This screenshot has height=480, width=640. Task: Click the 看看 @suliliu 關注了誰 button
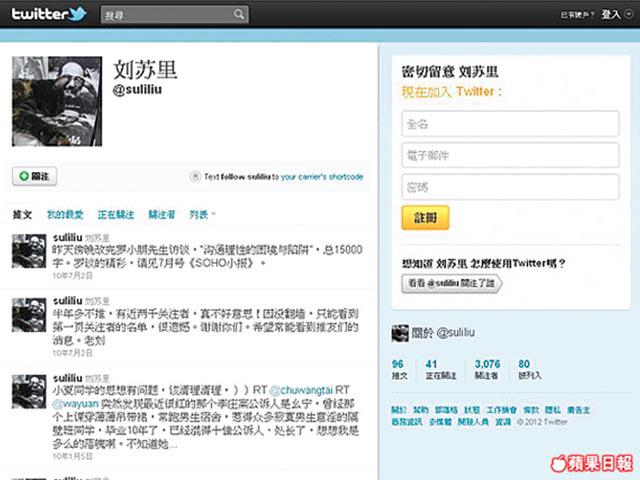click(x=452, y=283)
